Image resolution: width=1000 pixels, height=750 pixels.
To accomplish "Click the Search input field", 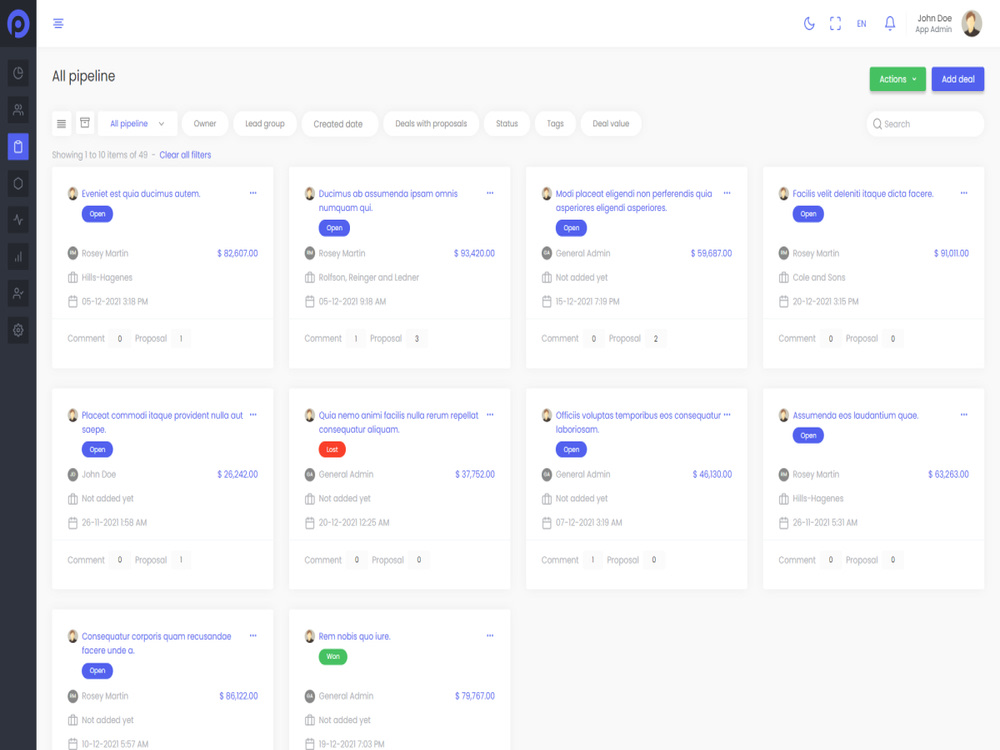I will pos(925,124).
